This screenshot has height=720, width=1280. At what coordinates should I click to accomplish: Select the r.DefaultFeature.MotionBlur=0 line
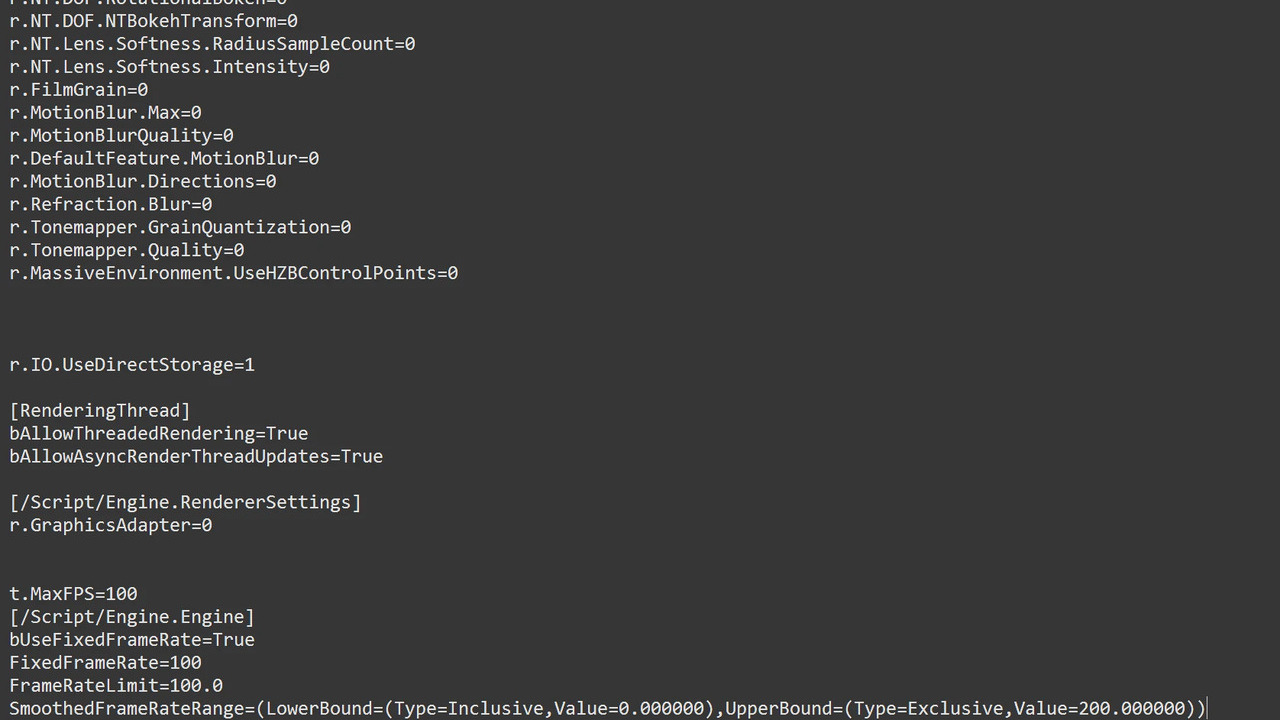pos(164,159)
